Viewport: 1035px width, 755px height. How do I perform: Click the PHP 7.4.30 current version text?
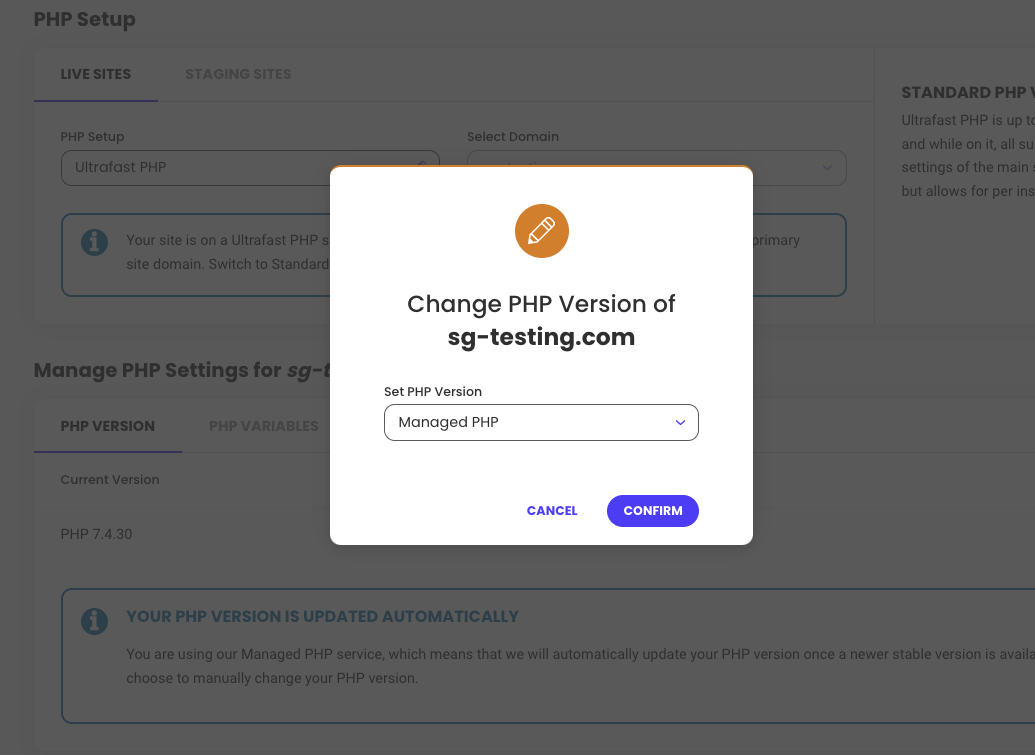pyautogui.click(x=96, y=534)
